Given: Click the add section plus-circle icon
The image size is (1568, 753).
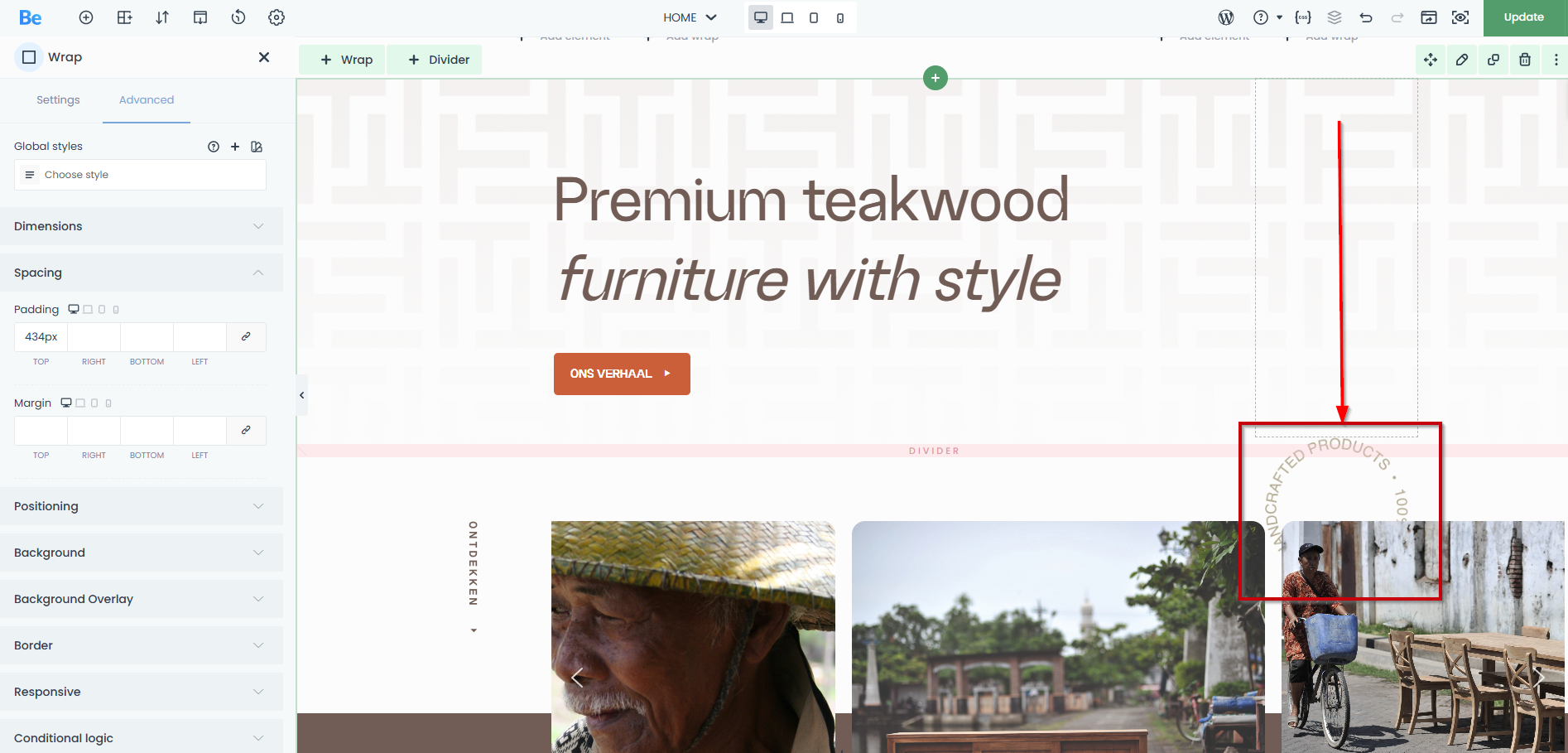Looking at the screenshot, I should tap(86, 17).
